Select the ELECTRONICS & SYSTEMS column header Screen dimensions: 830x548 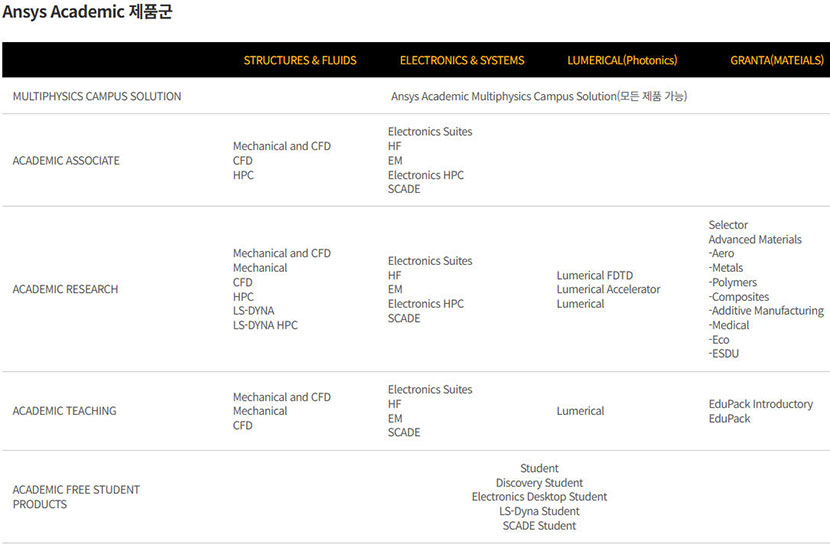tap(461, 60)
